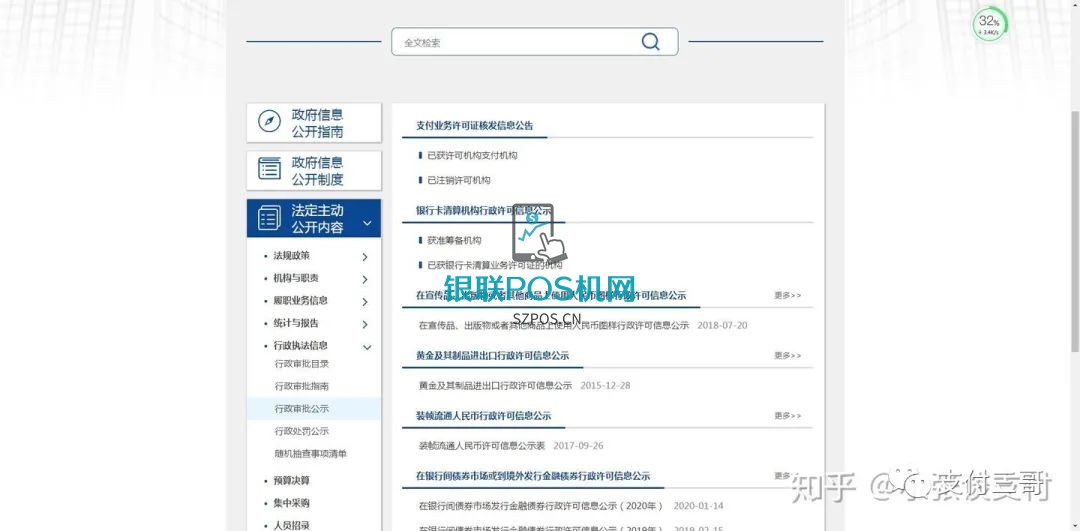Expand the 机构与职责 arrow
Viewport: 1080px width, 531px height.
pyautogui.click(x=364, y=280)
